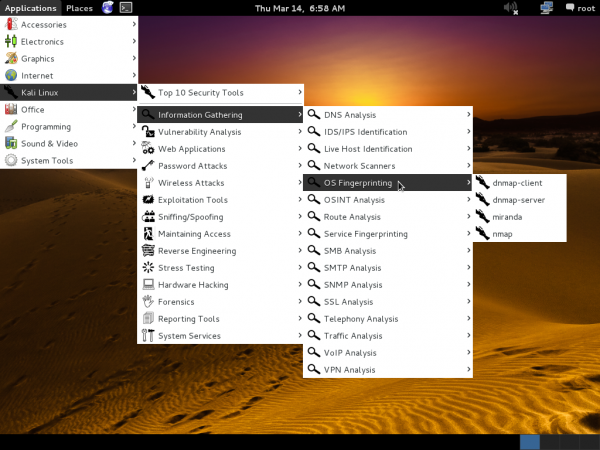Click the Sound & Video icon
The width and height of the screenshot is (600, 450).
click(x=11, y=143)
